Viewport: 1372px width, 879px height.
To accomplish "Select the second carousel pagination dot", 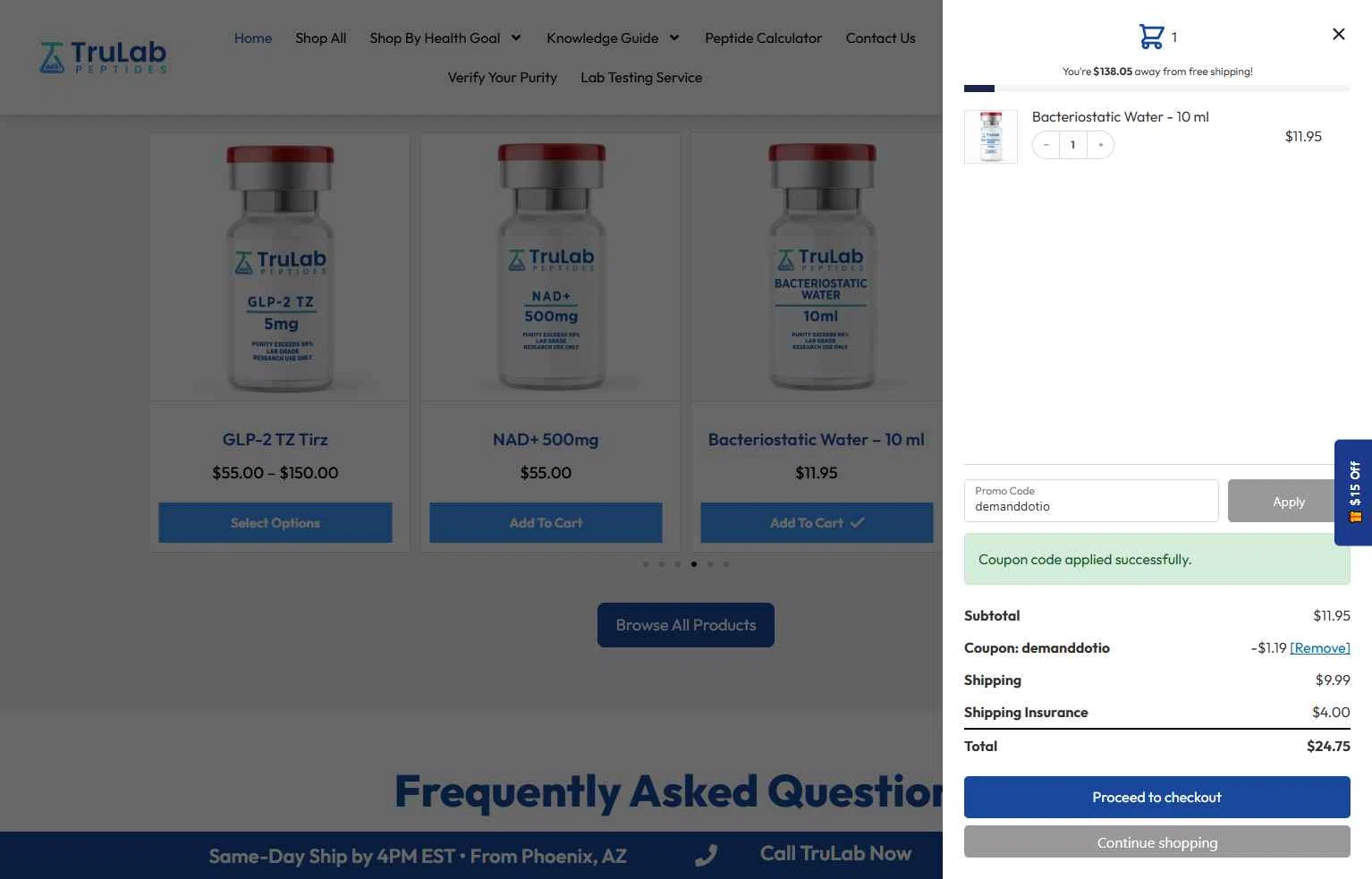I will 662,564.
